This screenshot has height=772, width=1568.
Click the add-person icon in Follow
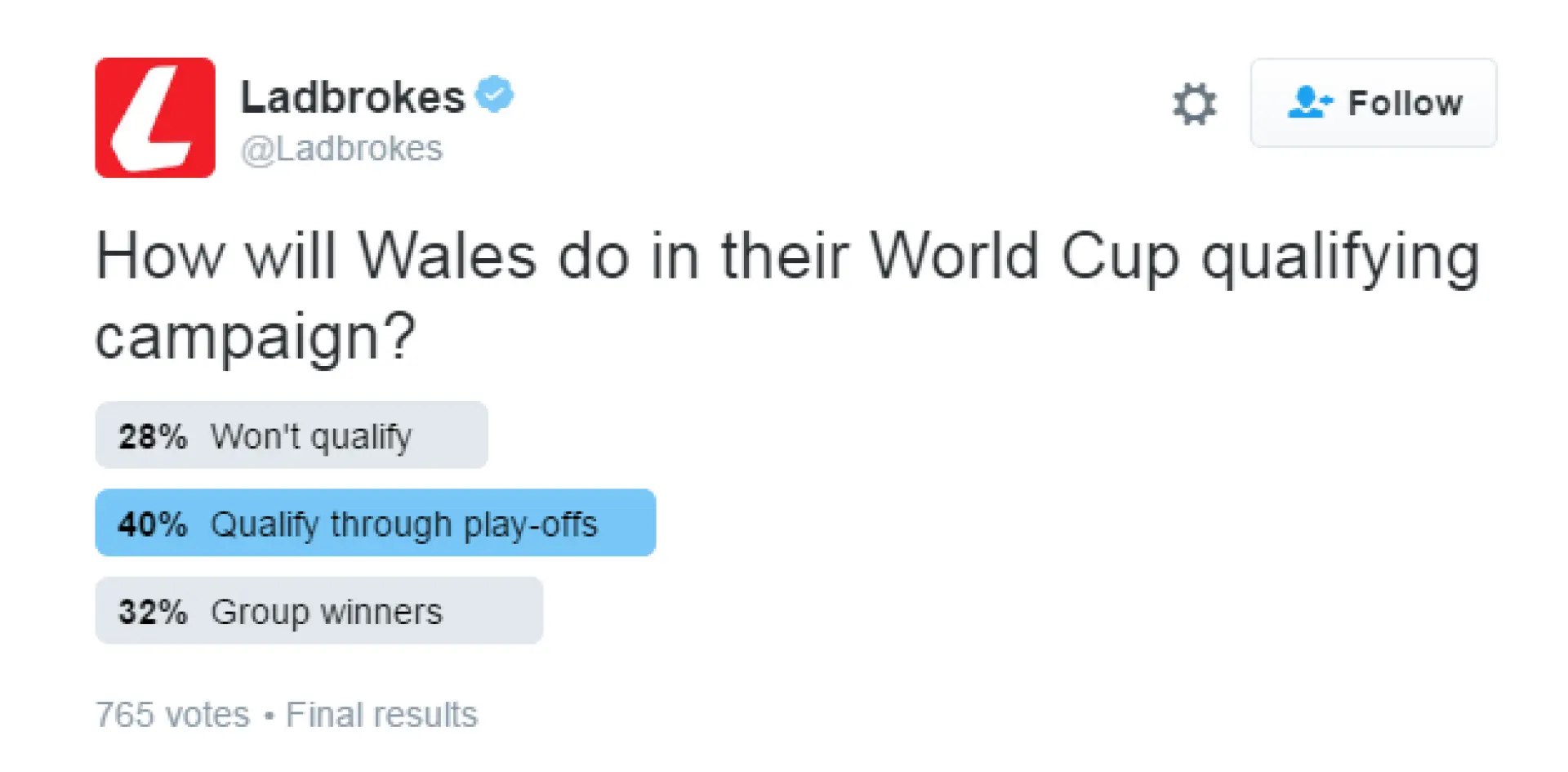(1310, 103)
